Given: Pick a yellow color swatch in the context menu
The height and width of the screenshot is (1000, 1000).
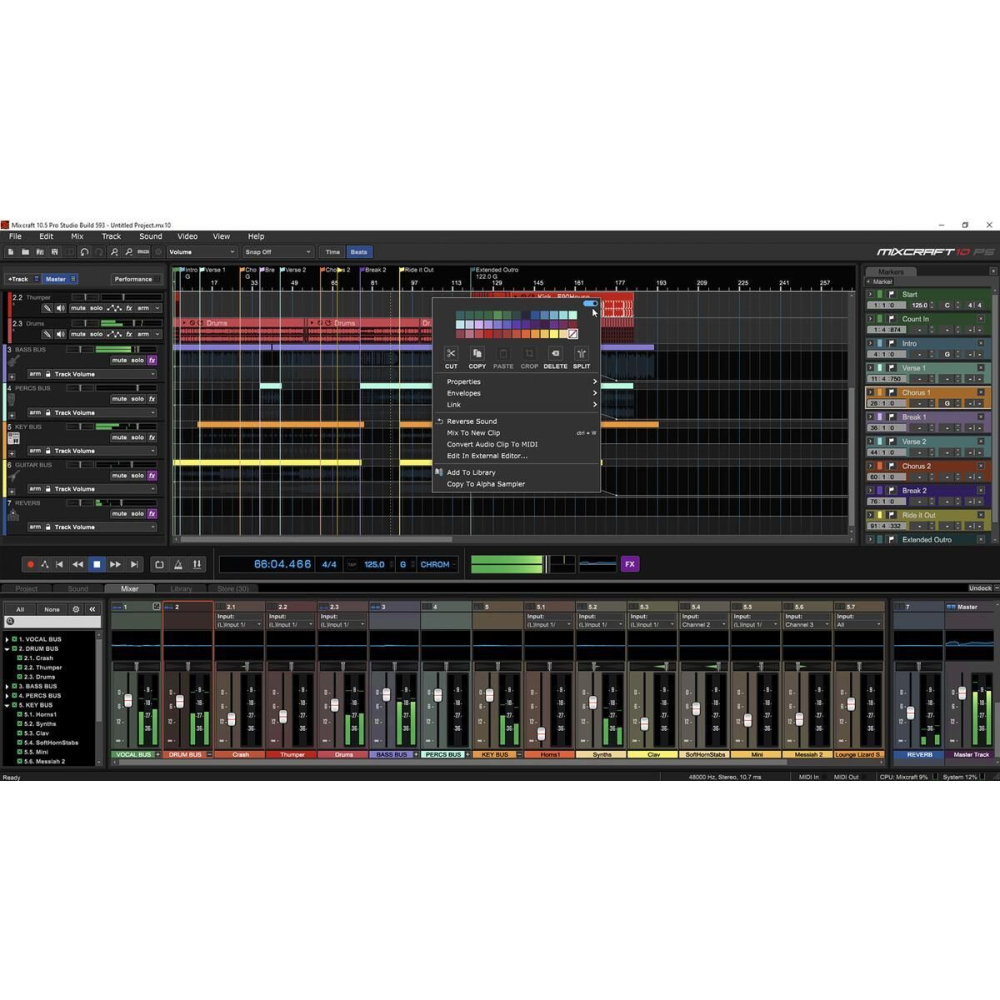Looking at the screenshot, I should [552, 334].
